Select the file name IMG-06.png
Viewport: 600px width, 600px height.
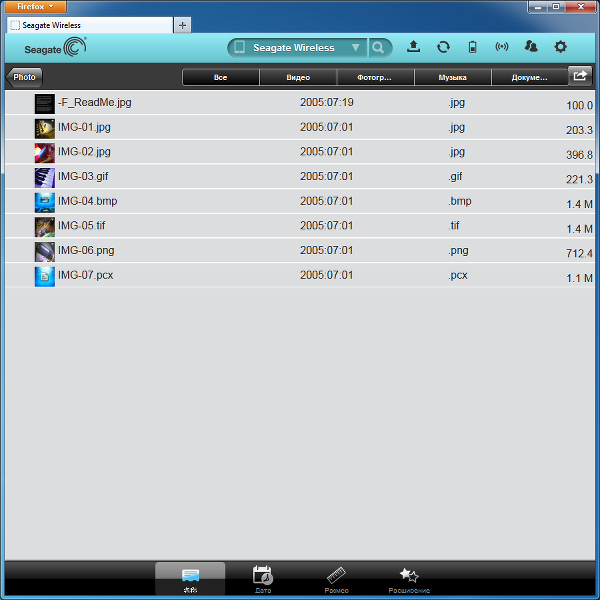click(x=86, y=250)
